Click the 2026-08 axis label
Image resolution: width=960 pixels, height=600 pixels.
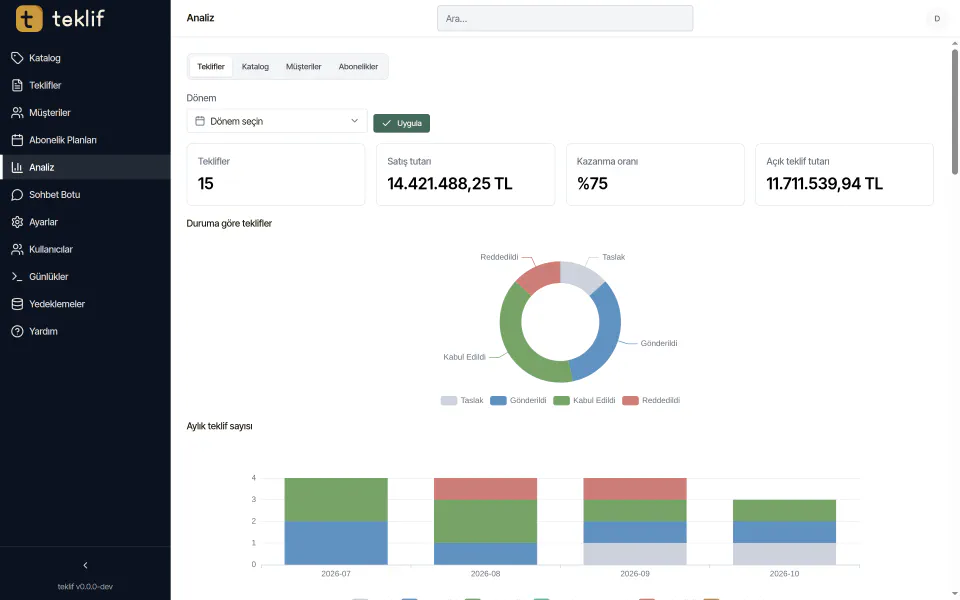pos(485,574)
